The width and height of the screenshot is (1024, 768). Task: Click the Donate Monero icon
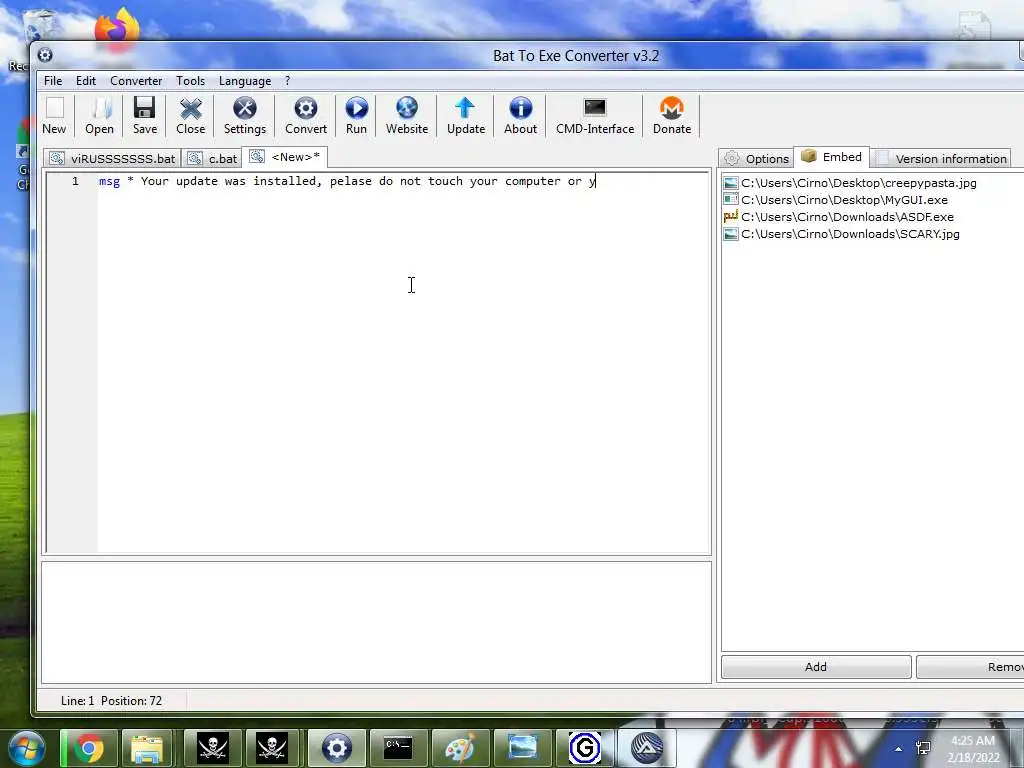[x=671, y=116]
